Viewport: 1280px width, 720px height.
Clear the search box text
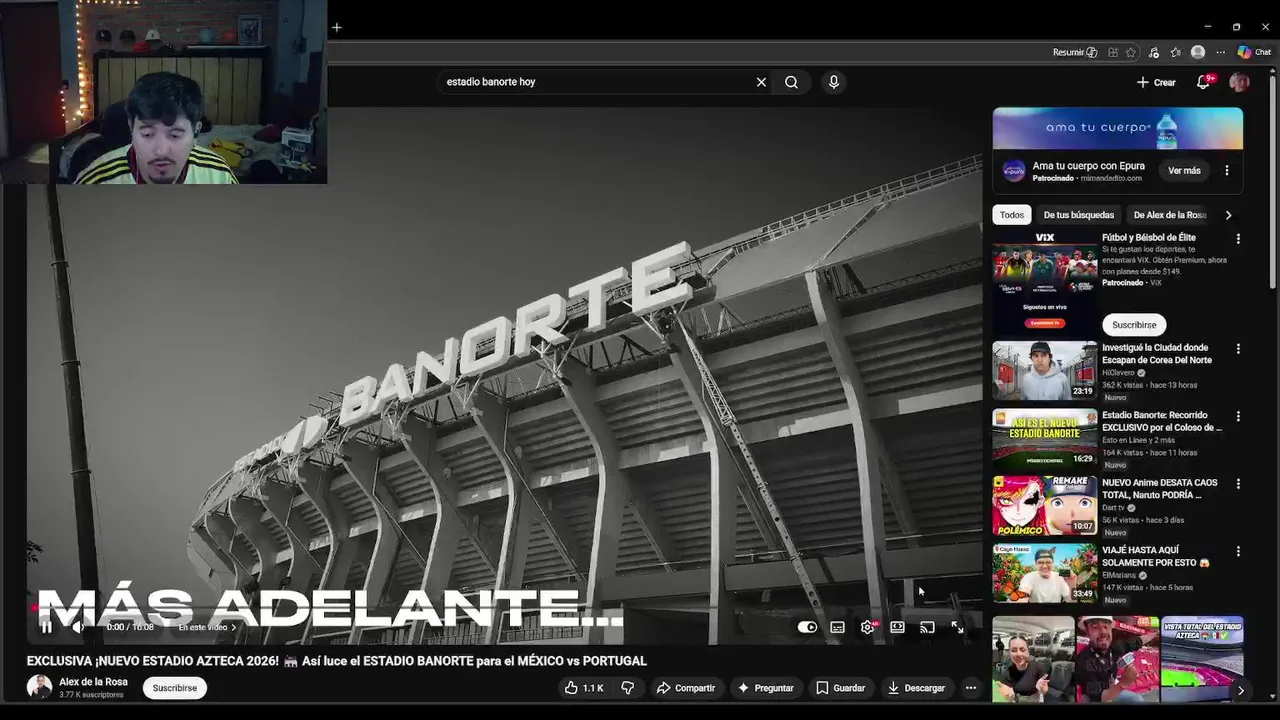click(761, 82)
